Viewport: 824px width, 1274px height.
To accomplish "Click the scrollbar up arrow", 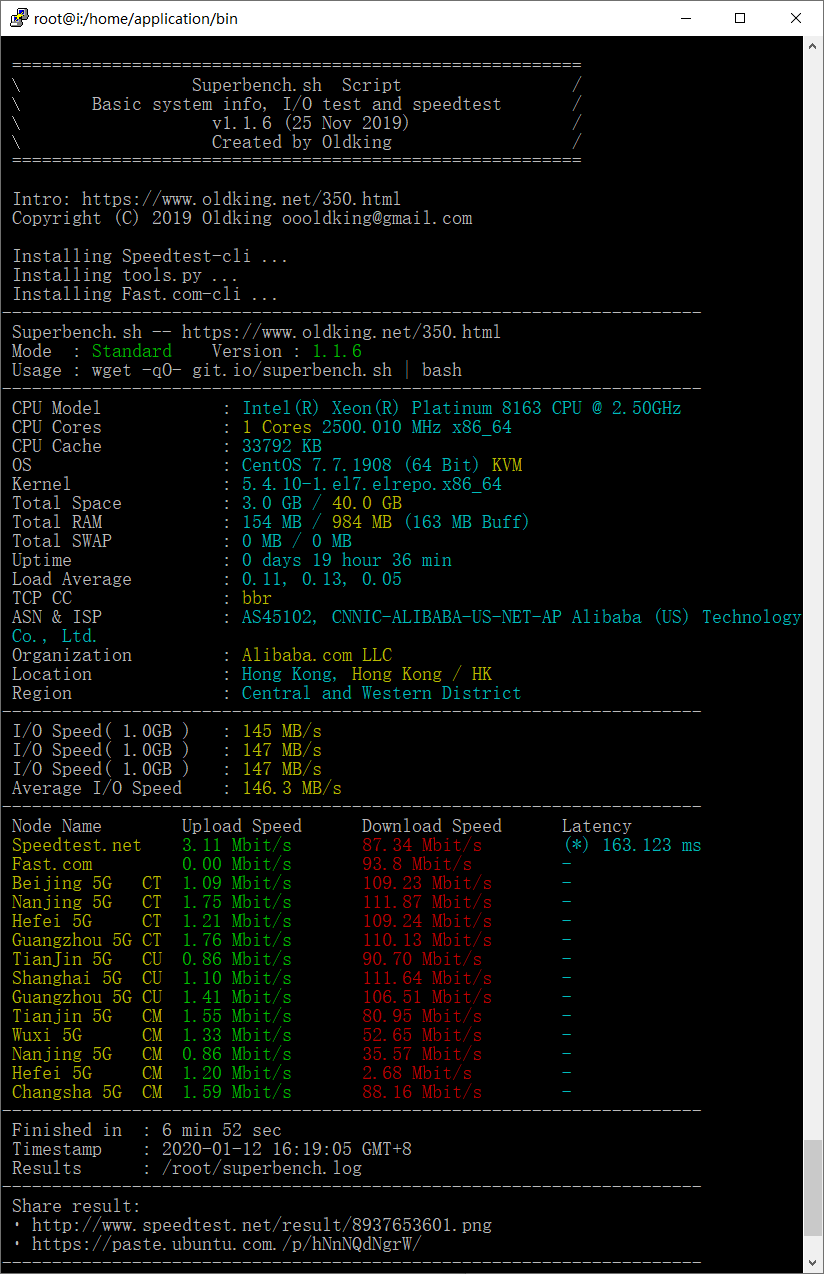I will click(814, 47).
